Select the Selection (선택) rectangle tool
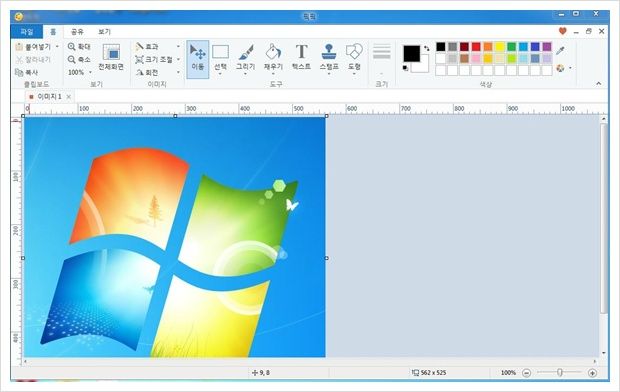This screenshot has height=392, width=620. pyautogui.click(x=220, y=58)
